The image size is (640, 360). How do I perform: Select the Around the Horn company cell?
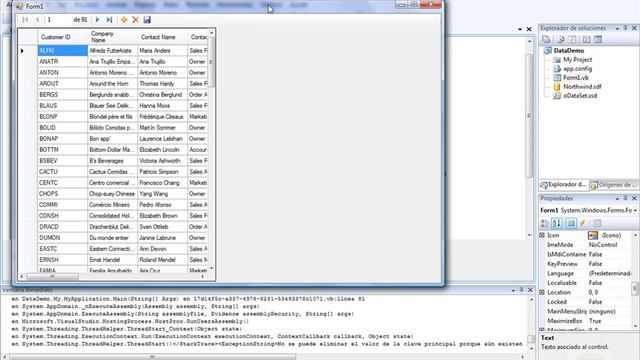[112, 84]
